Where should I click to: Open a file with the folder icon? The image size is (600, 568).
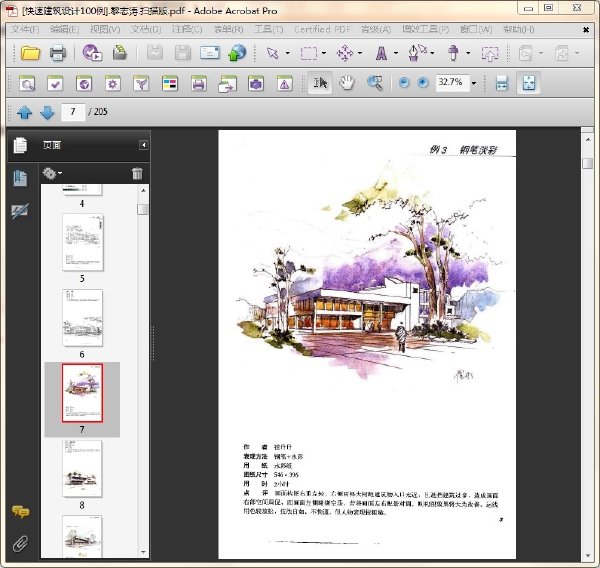tap(31, 53)
